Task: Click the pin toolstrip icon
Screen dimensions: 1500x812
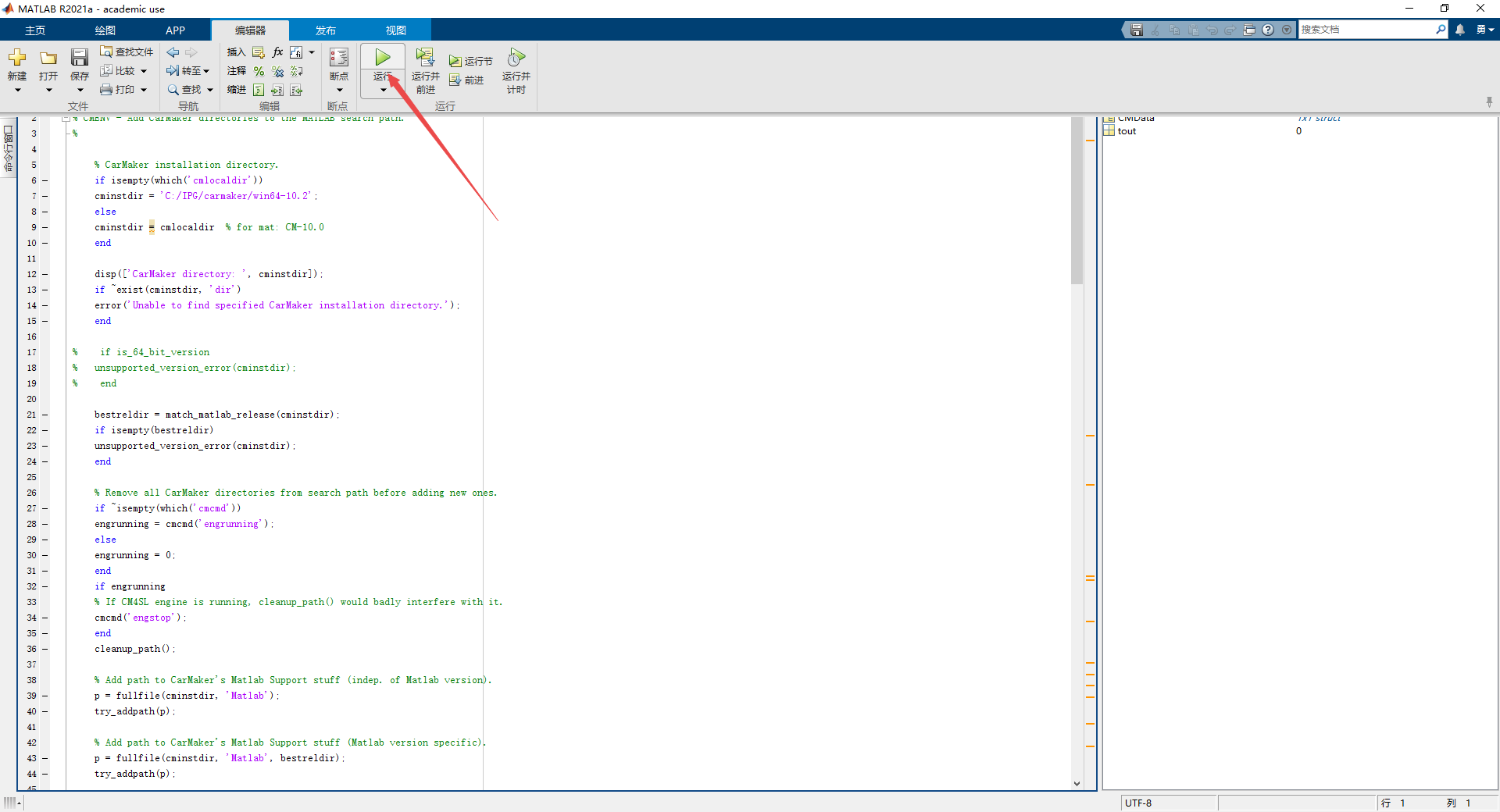Action: click(x=1489, y=102)
